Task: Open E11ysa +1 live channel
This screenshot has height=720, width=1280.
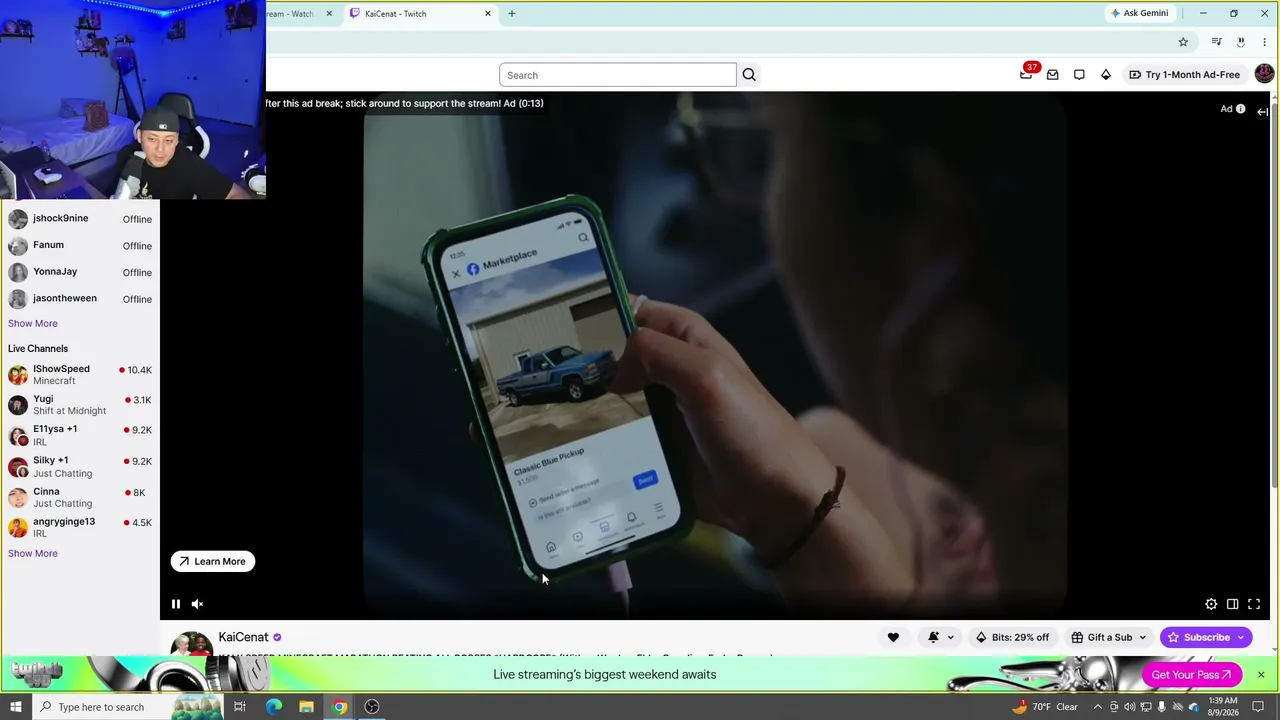Action: pos(80,436)
